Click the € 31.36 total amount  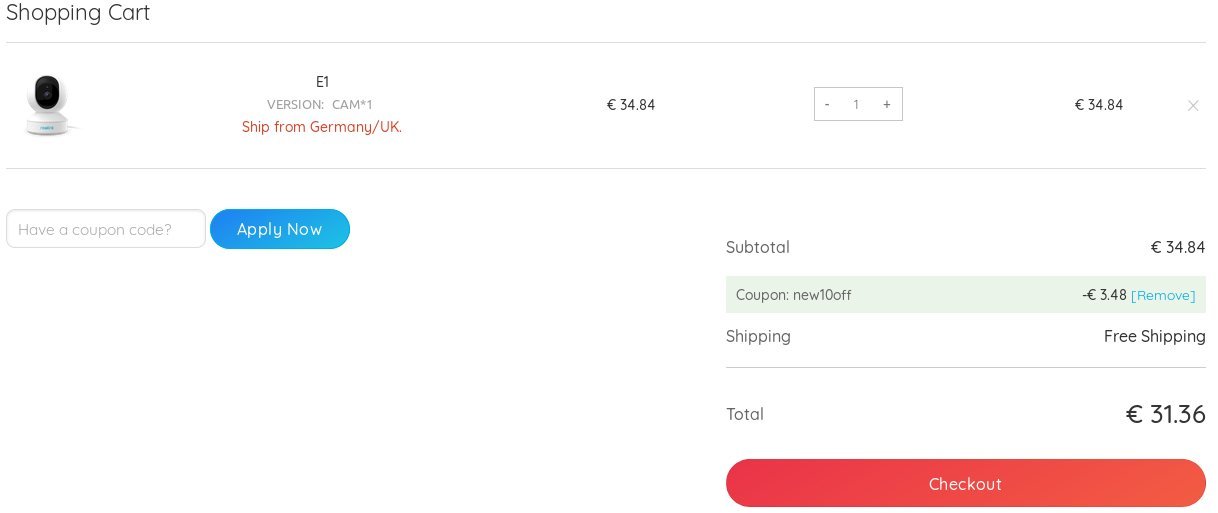(x=1166, y=414)
